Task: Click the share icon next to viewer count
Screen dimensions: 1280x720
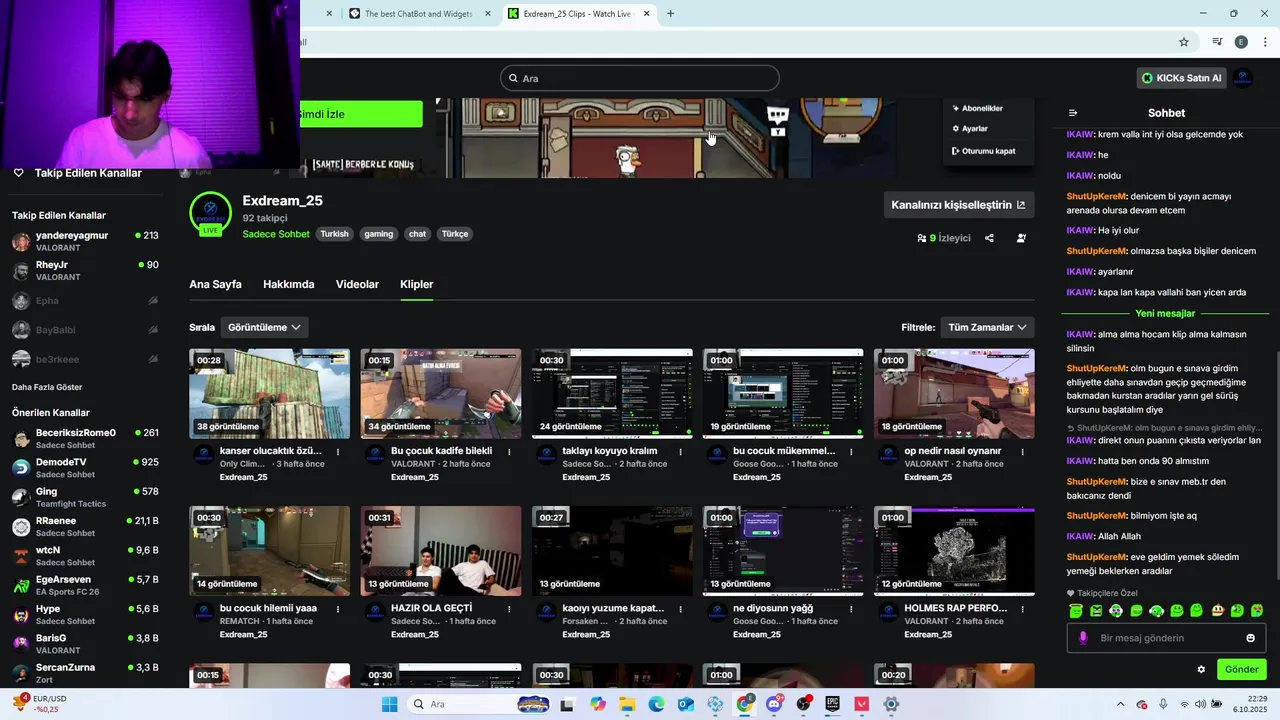Action: [x=989, y=238]
